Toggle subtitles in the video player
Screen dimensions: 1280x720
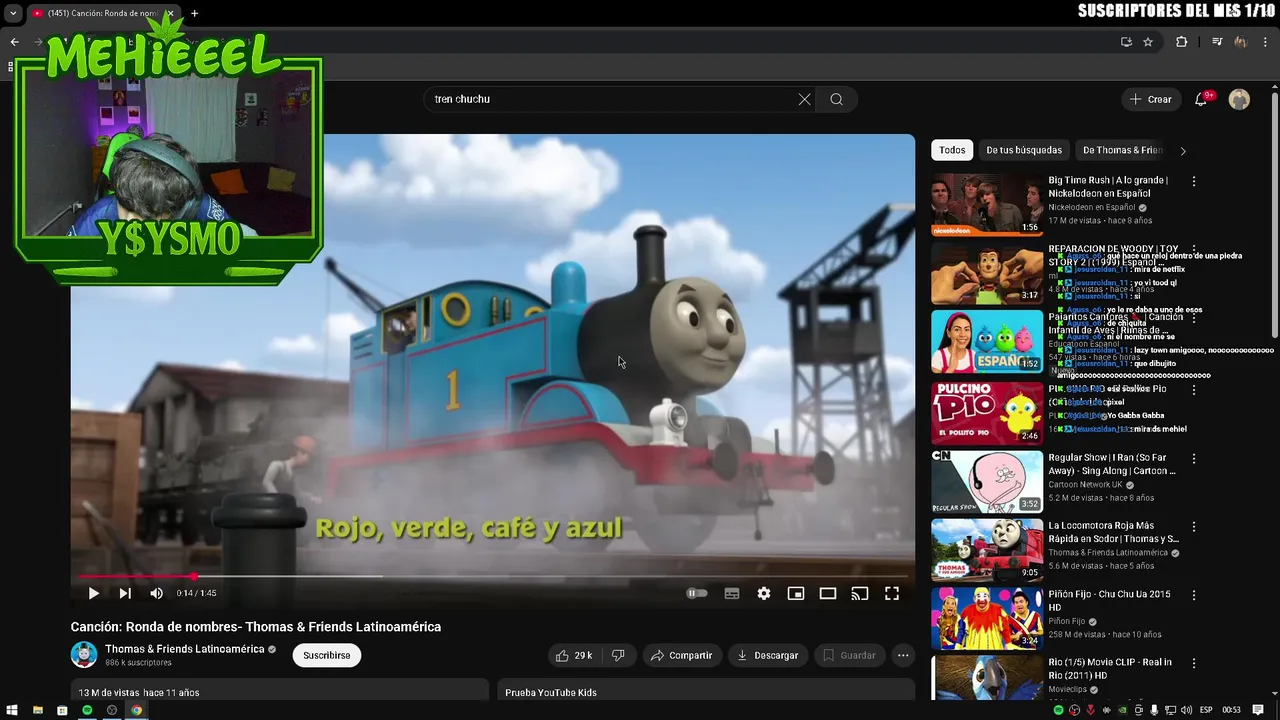click(x=732, y=593)
